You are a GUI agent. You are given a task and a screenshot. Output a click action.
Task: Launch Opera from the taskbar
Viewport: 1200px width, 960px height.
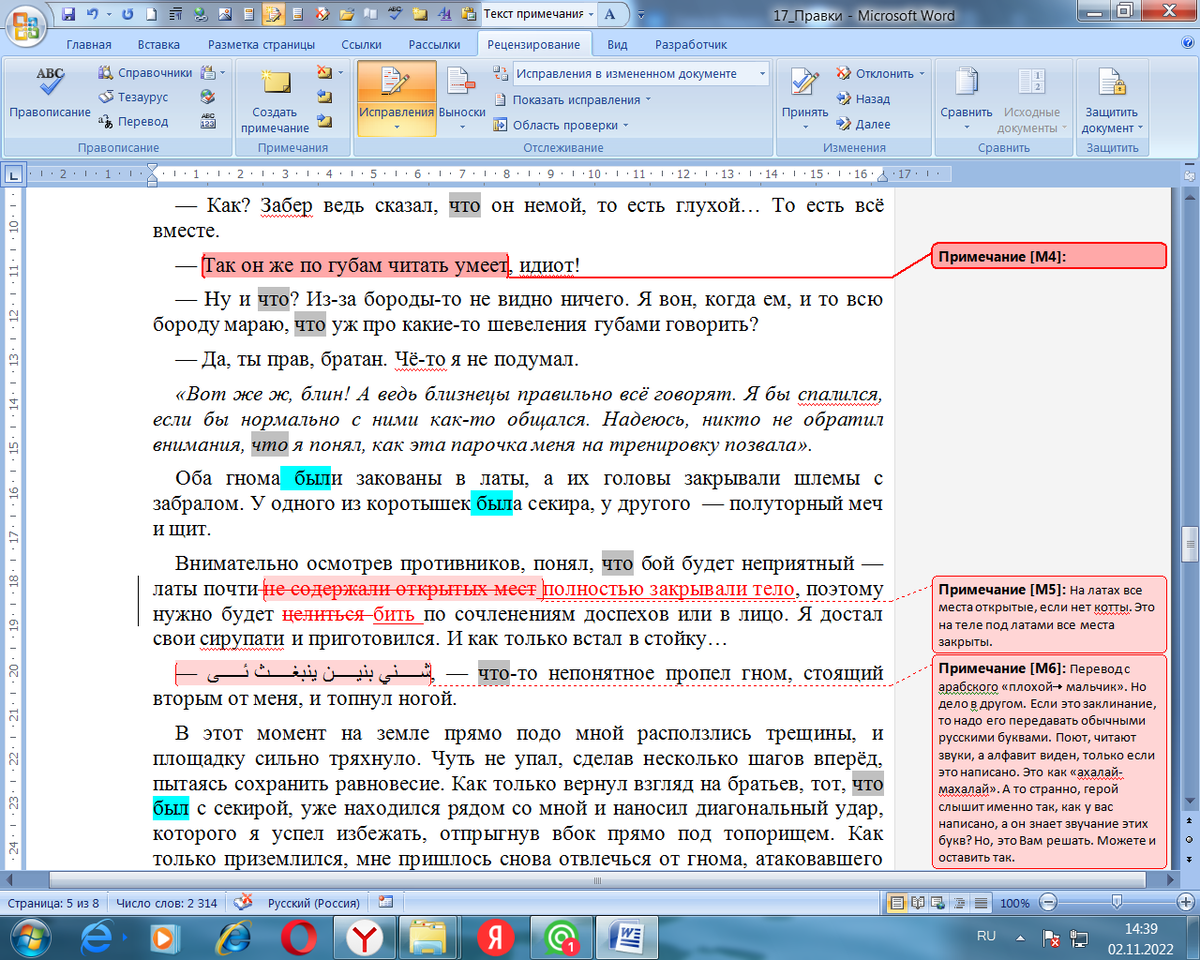(x=298, y=939)
